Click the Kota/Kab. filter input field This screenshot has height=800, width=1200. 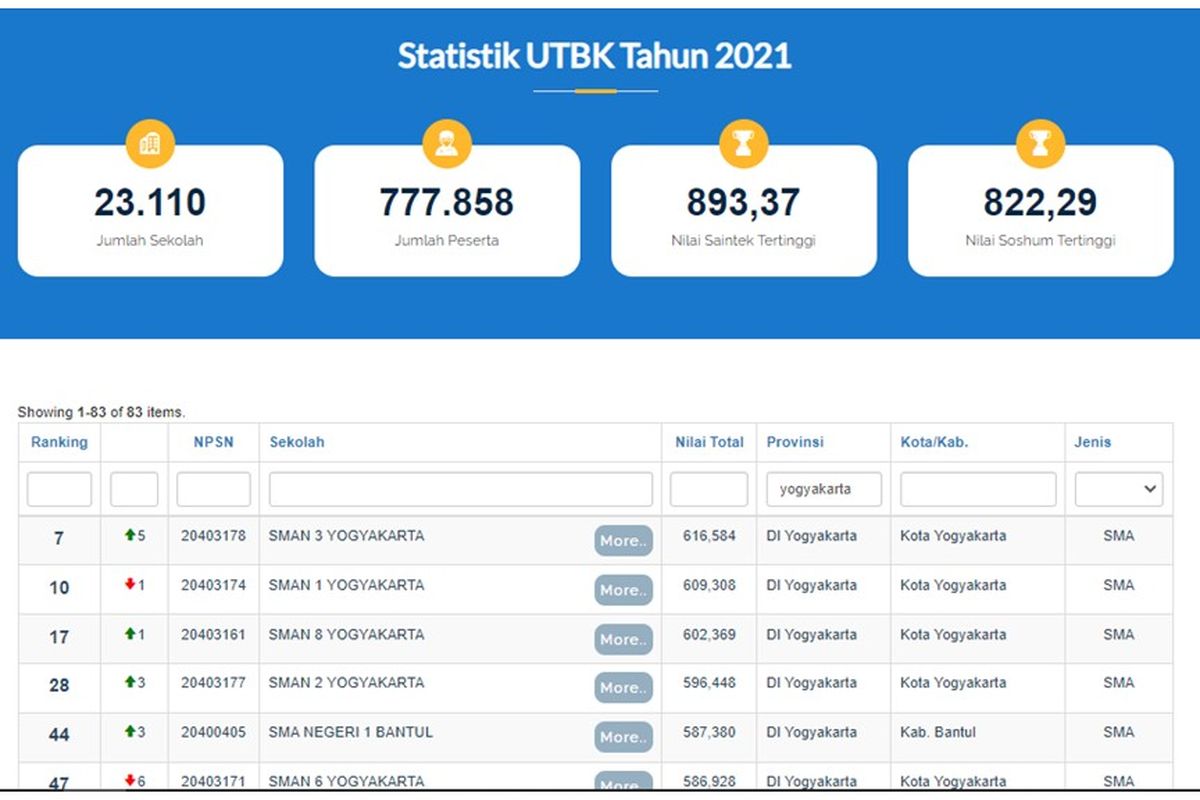(977, 489)
